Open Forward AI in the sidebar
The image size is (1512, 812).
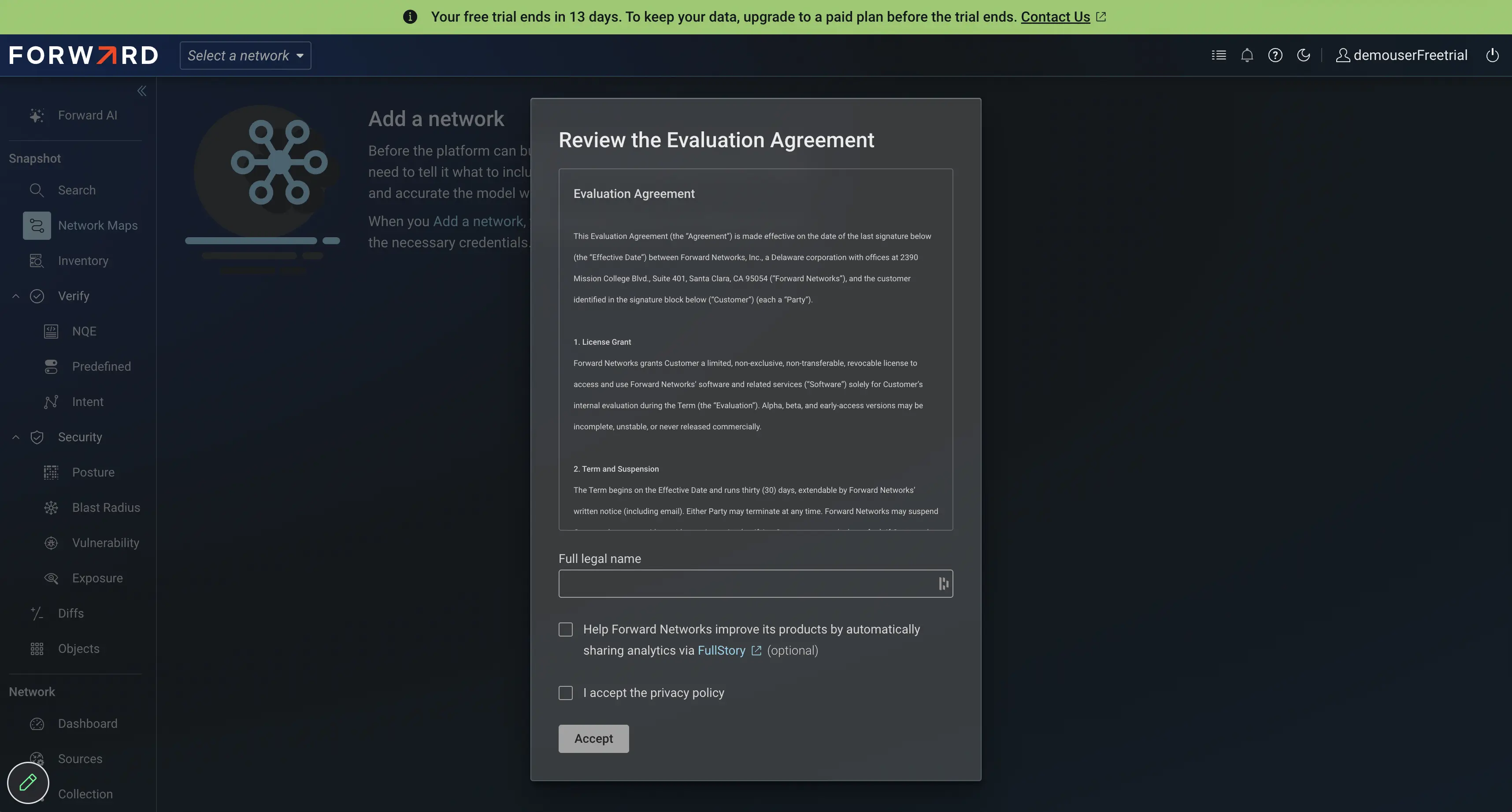click(88, 115)
